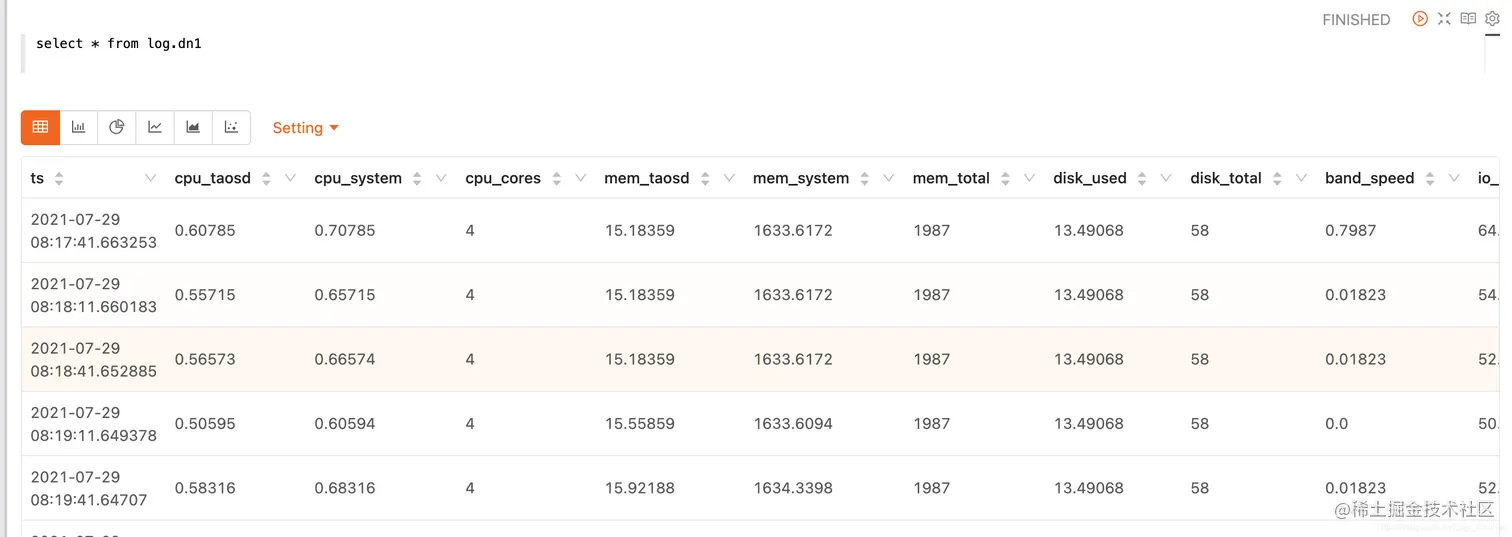1512x537 pixels.
Task: Open the mem_taosd column menu chevron
Action: (x=729, y=178)
